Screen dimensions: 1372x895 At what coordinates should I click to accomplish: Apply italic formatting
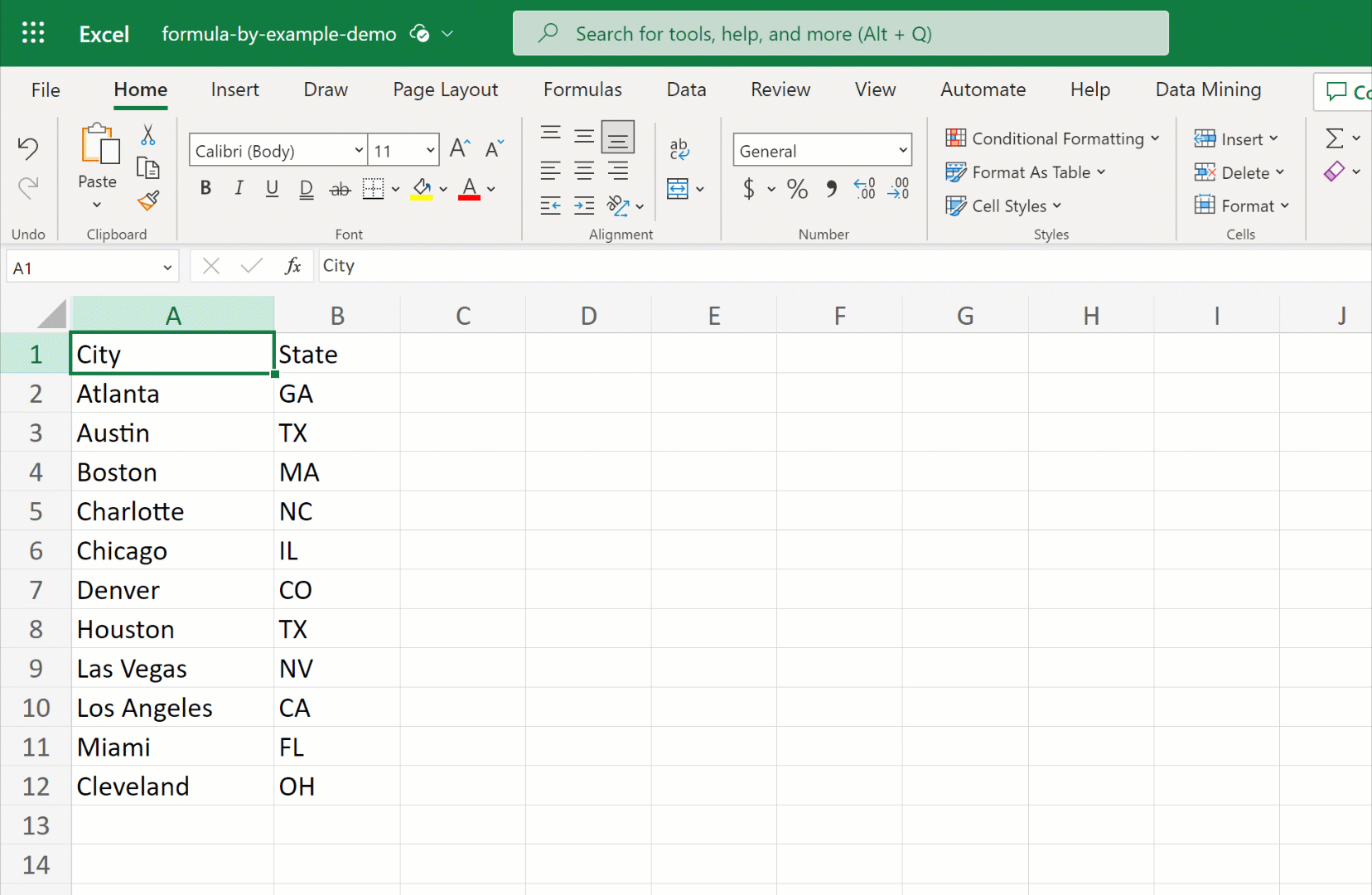pos(238,189)
